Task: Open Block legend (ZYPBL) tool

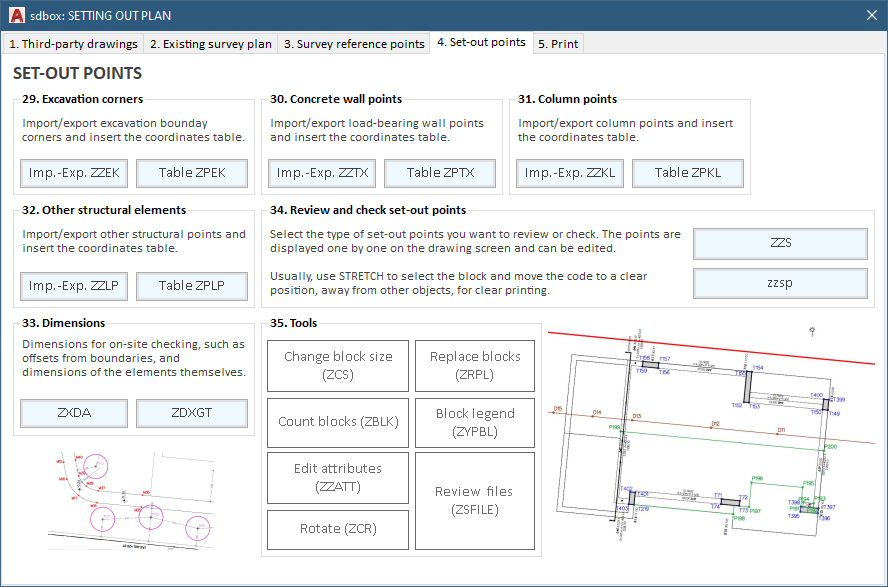Action: tap(475, 422)
